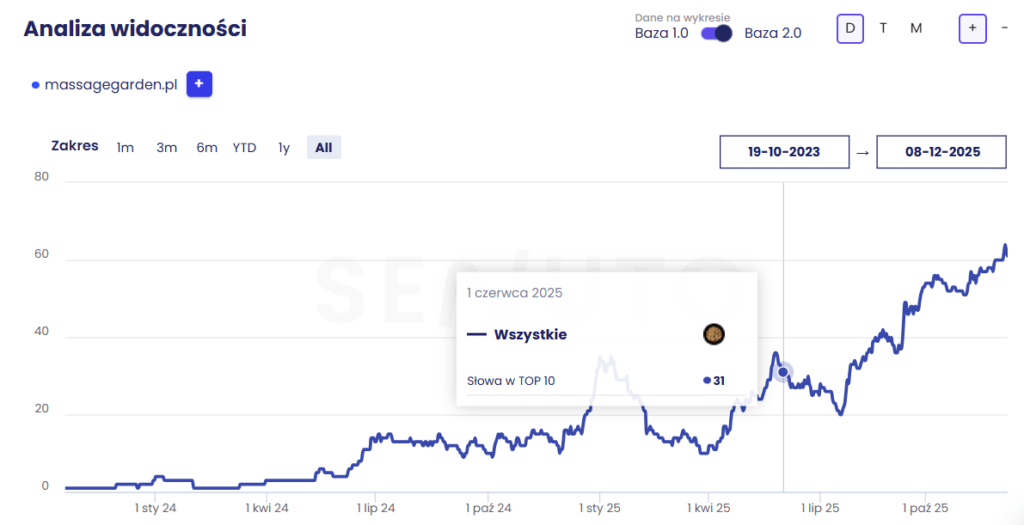1024x525 pixels.
Task: Select the 3m range tab
Action: coord(167,148)
